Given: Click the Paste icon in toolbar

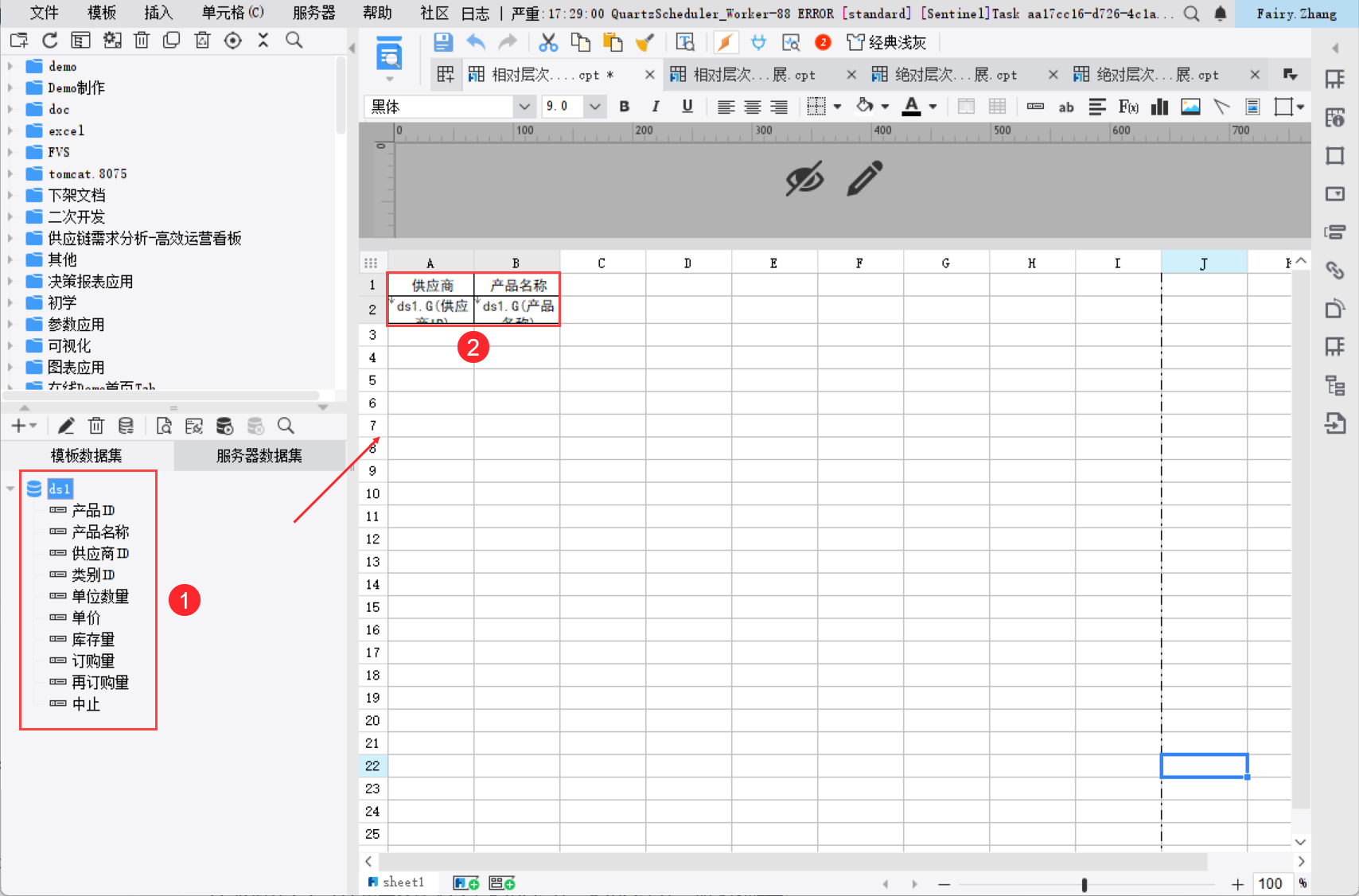Looking at the screenshot, I should pos(613,42).
